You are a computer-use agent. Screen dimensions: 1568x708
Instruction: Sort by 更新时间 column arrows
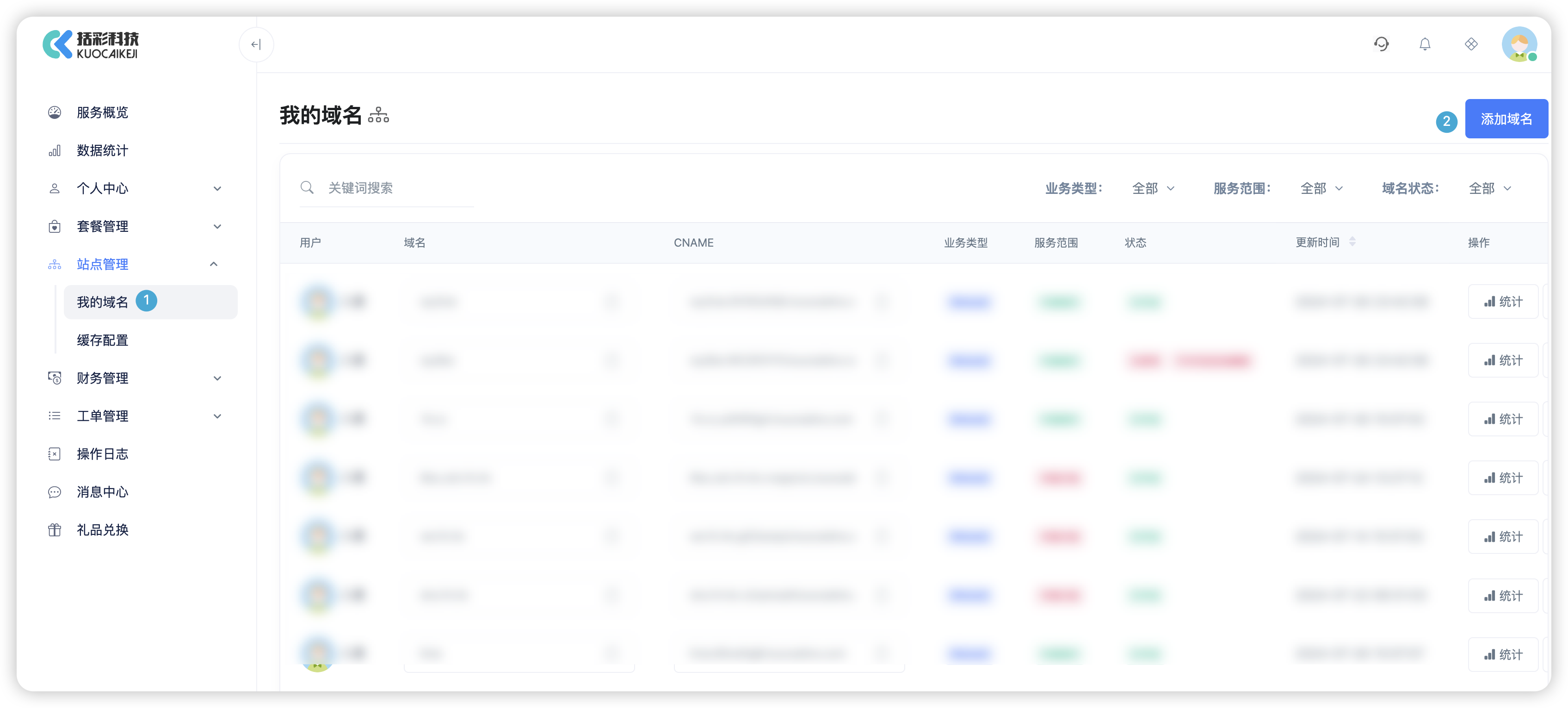coord(1352,242)
